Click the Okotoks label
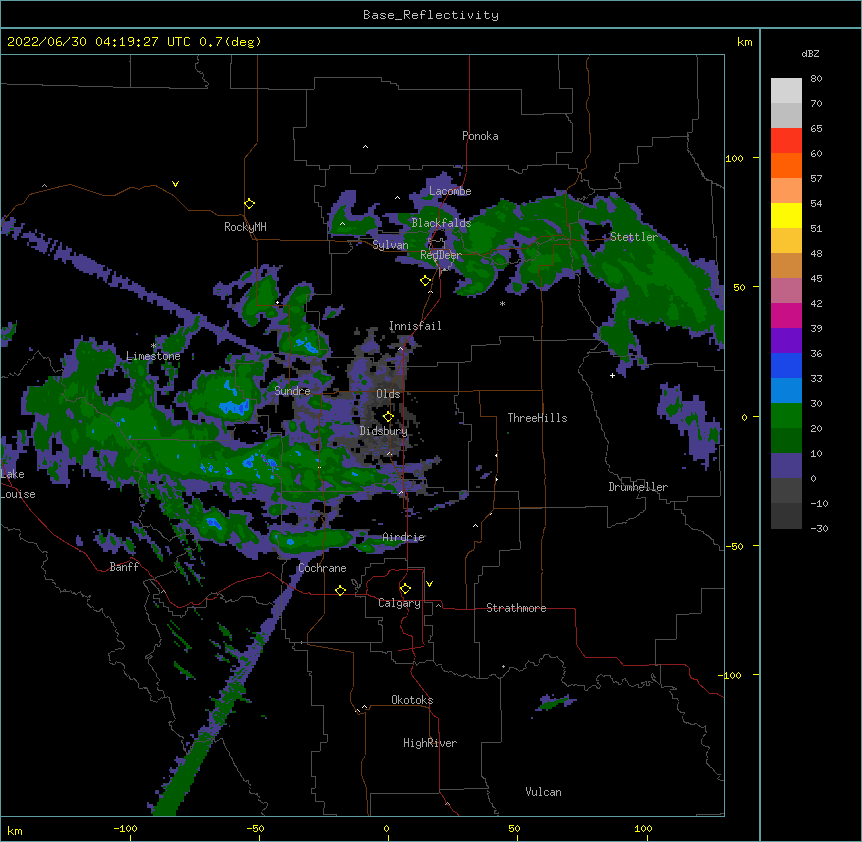Viewport: 862px width, 842px height. (412, 700)
